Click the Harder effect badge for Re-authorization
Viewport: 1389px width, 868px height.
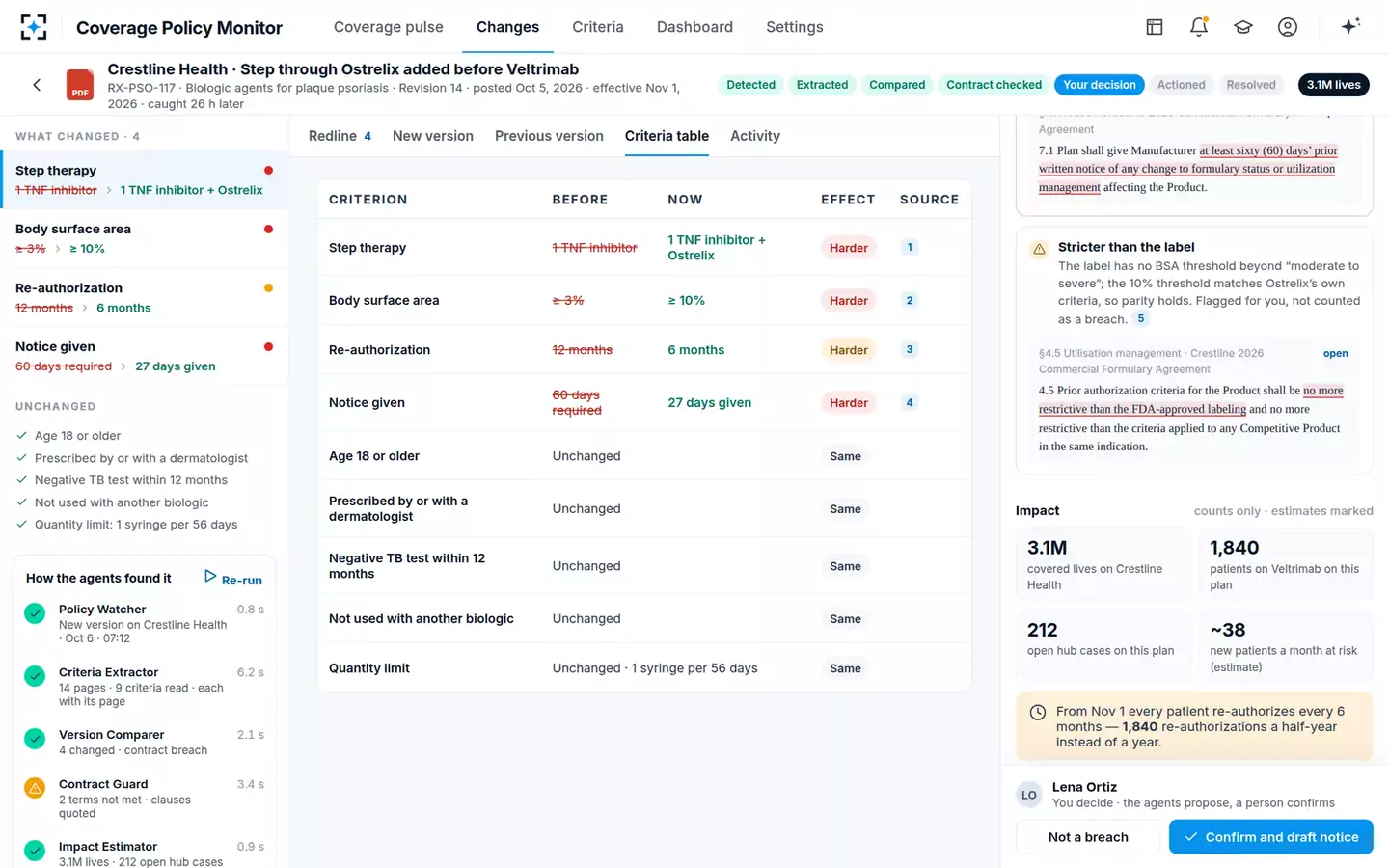click(x=849, y=350)
